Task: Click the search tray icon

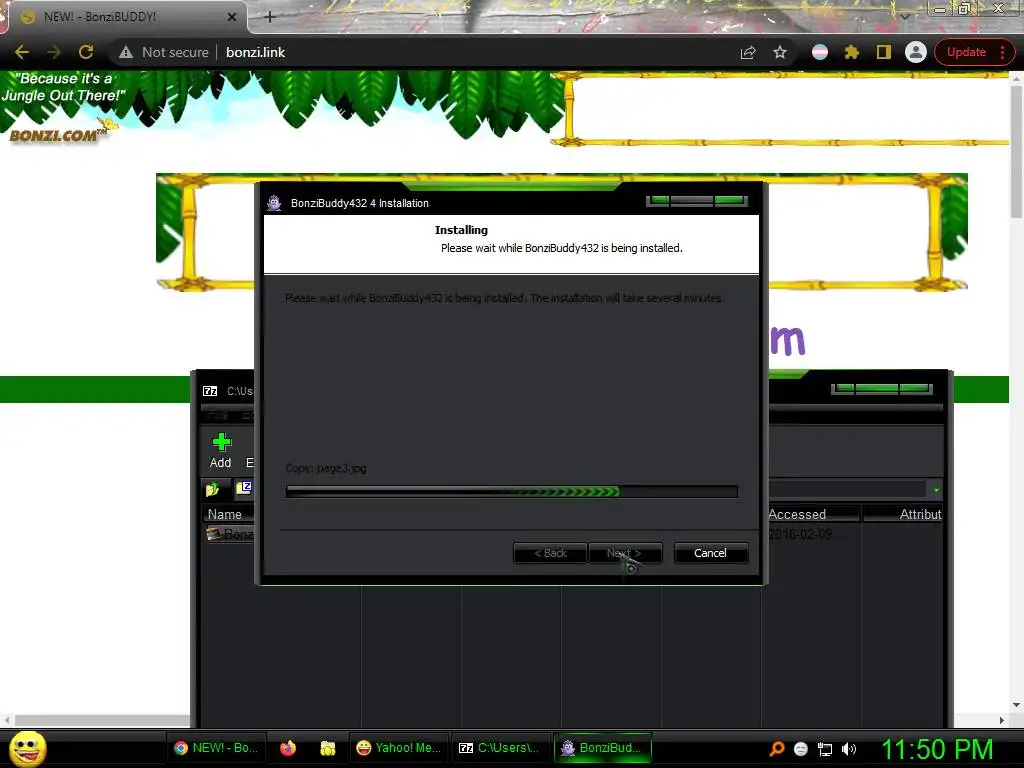Action: pyautogui.click(x=777, y=748)
